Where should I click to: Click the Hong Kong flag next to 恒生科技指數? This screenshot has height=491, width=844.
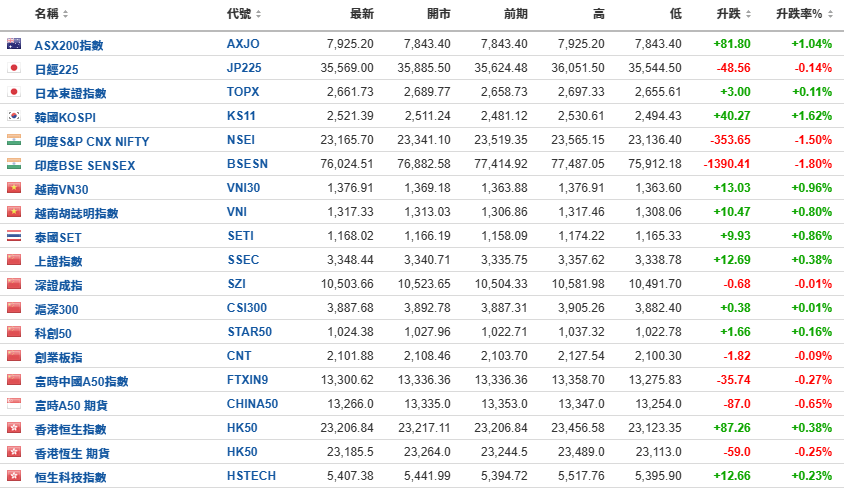pyautogui.click(x=14, y=476)
